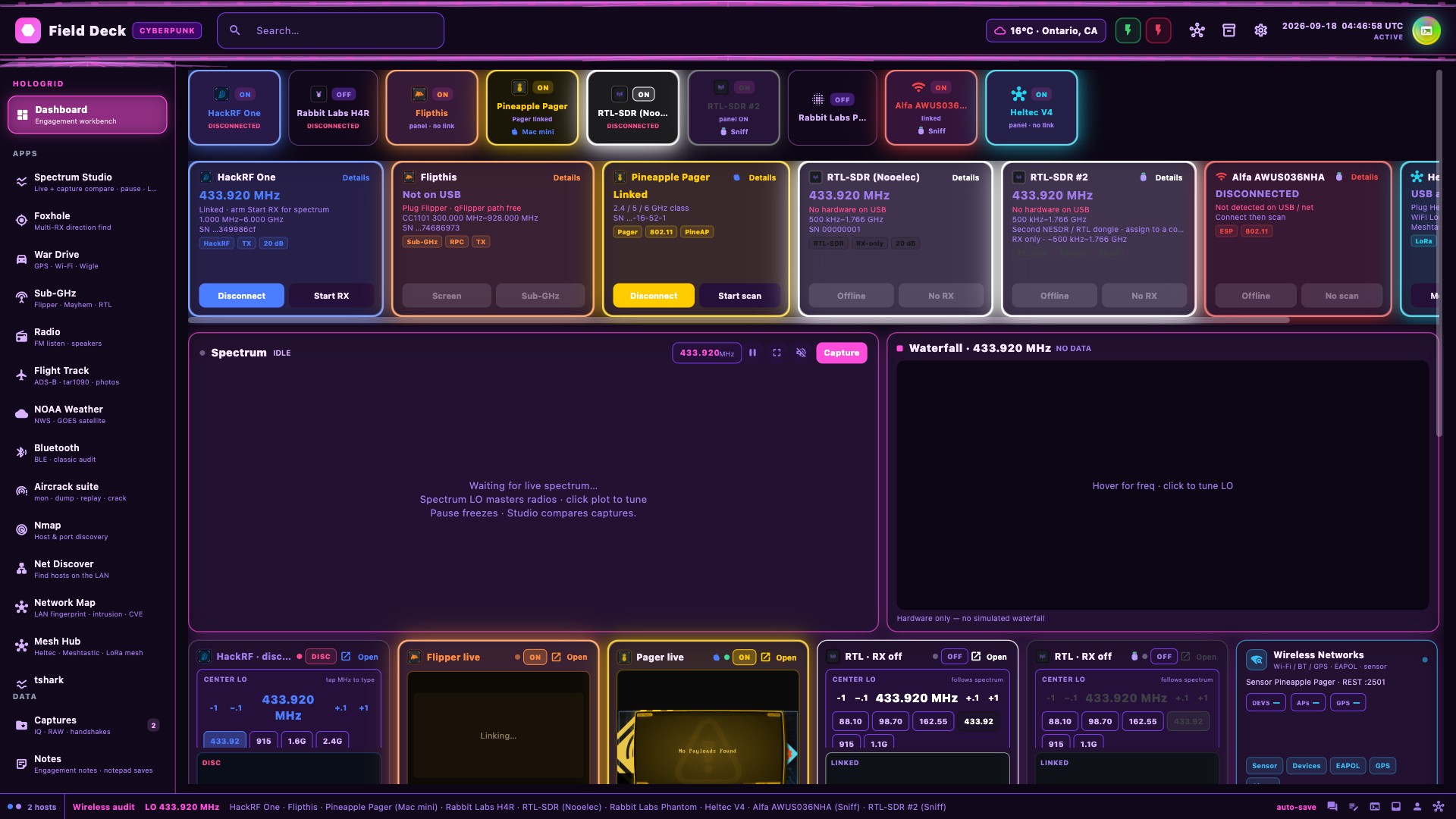Screen dimensions: 1456x819
Task: Toggle Rabbit Labs H4R OFF switch
Action: coord(344,95)
